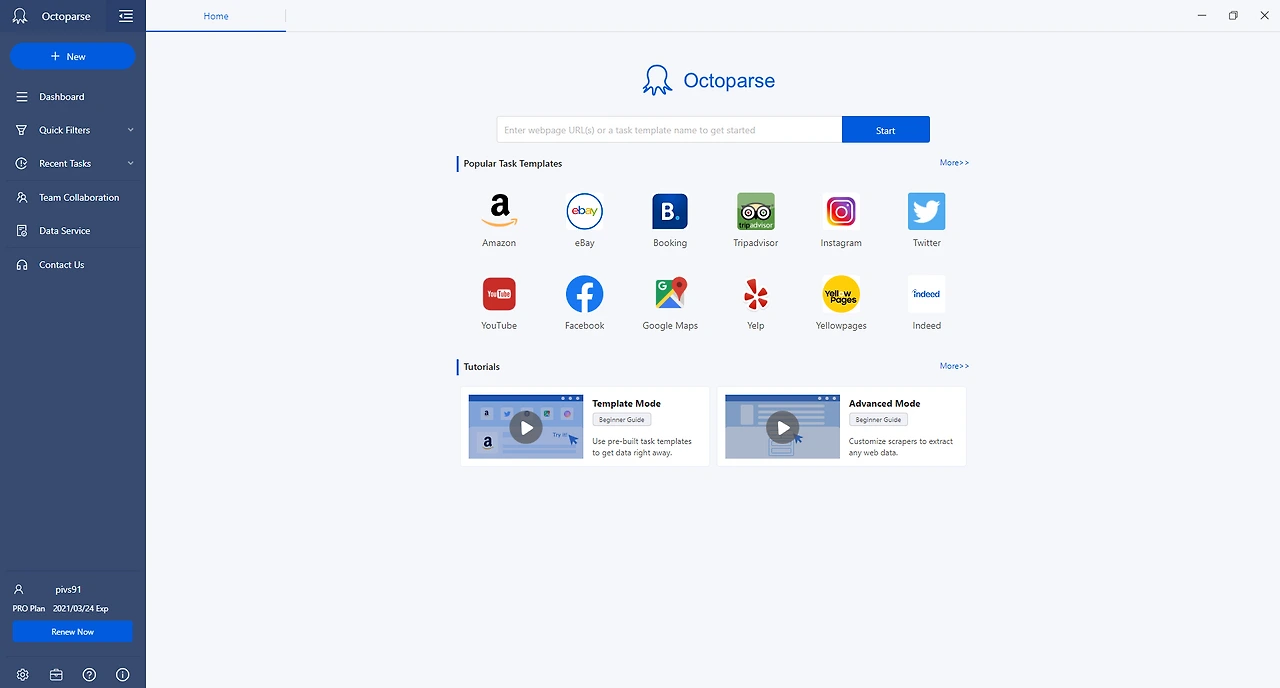This screenshot has height=688, width=1280.
Task: Click the info circle icon
Action: [123, 675]
